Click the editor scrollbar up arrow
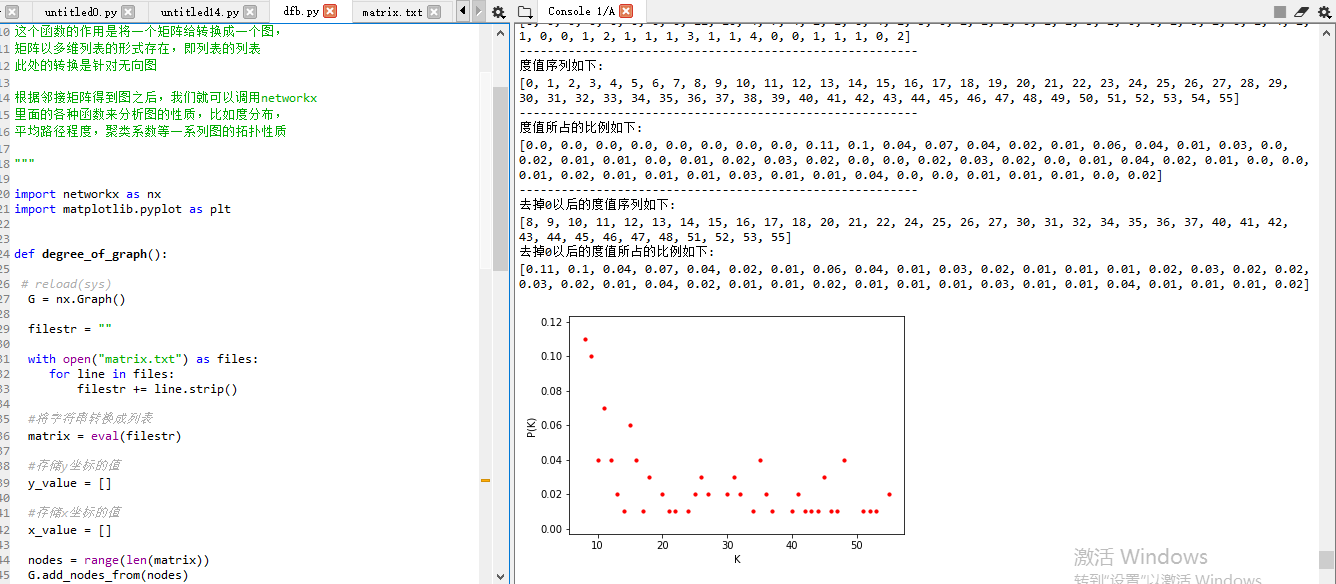Viewport: 1336px width, 584px height. click(x=500, y=33)
